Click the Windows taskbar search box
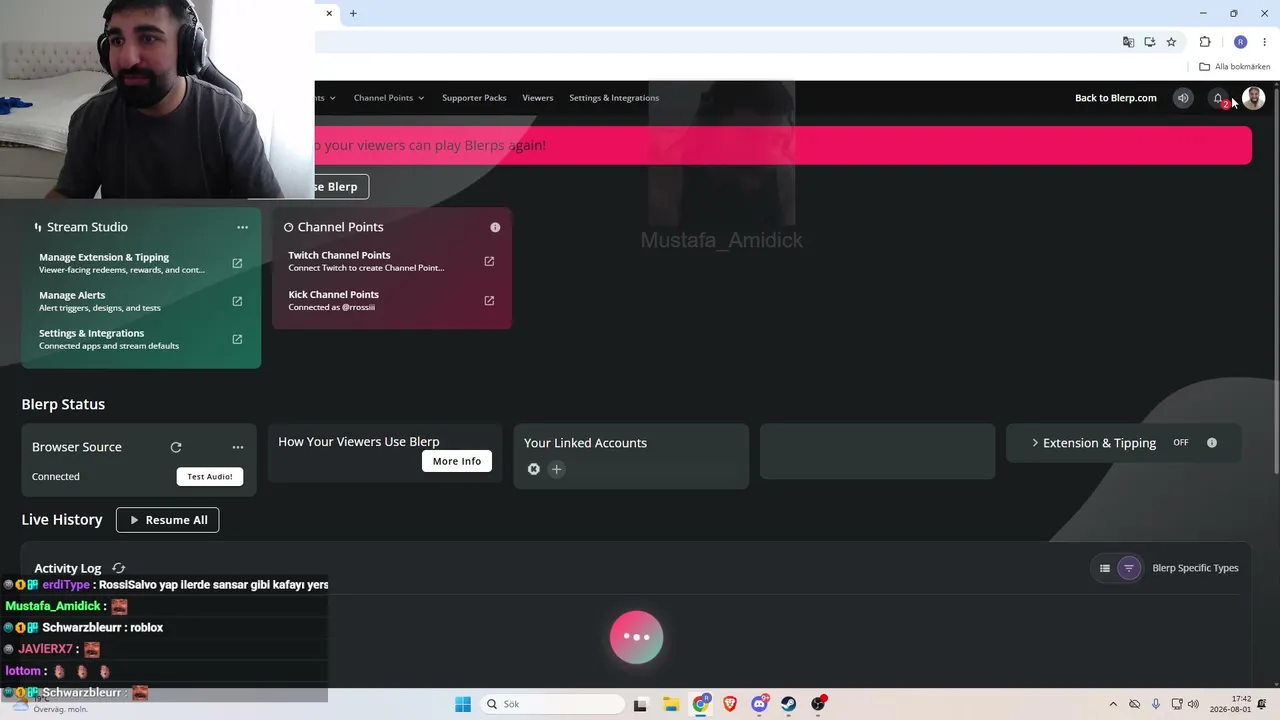 (x=553, y=704)
